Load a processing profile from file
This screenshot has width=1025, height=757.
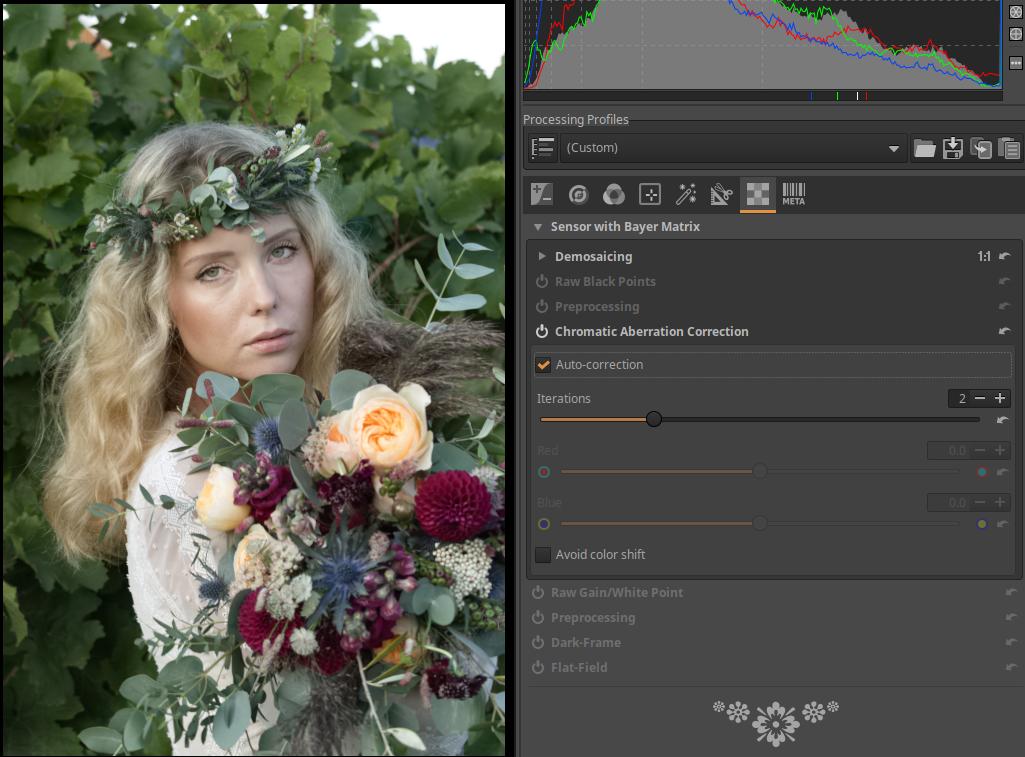point(925,148)
